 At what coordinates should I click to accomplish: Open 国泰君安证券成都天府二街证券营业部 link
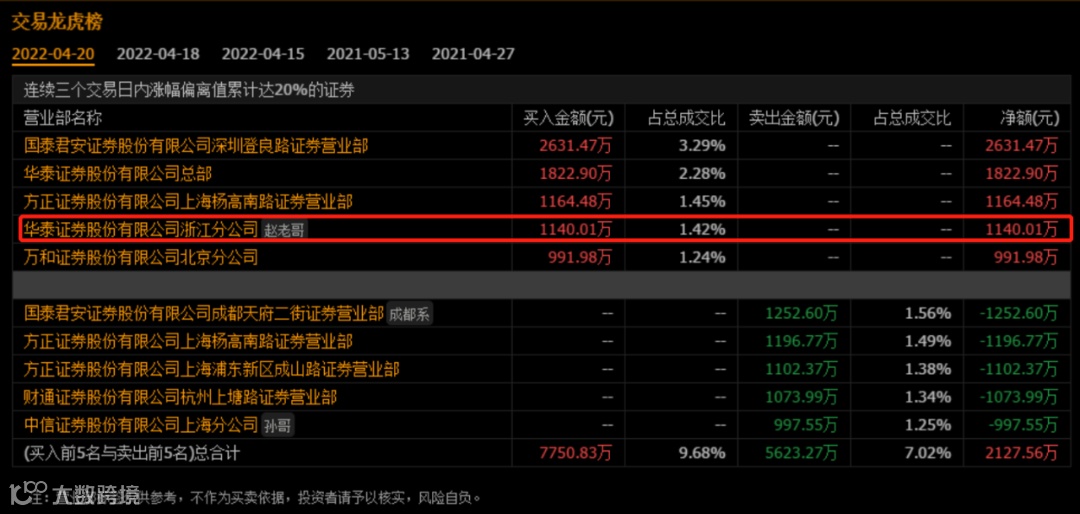point(203,314)
